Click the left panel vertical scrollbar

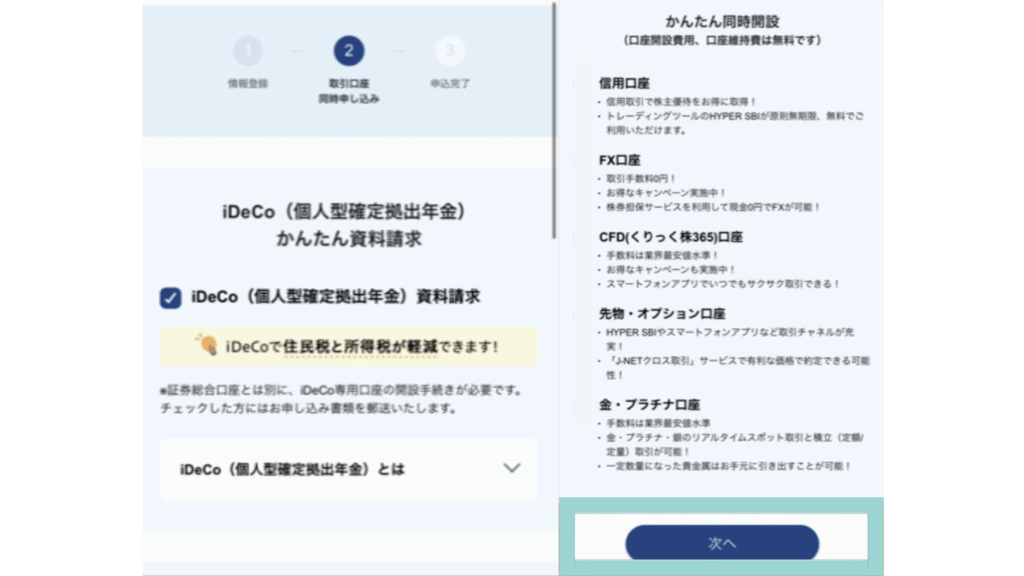(556, 120)
